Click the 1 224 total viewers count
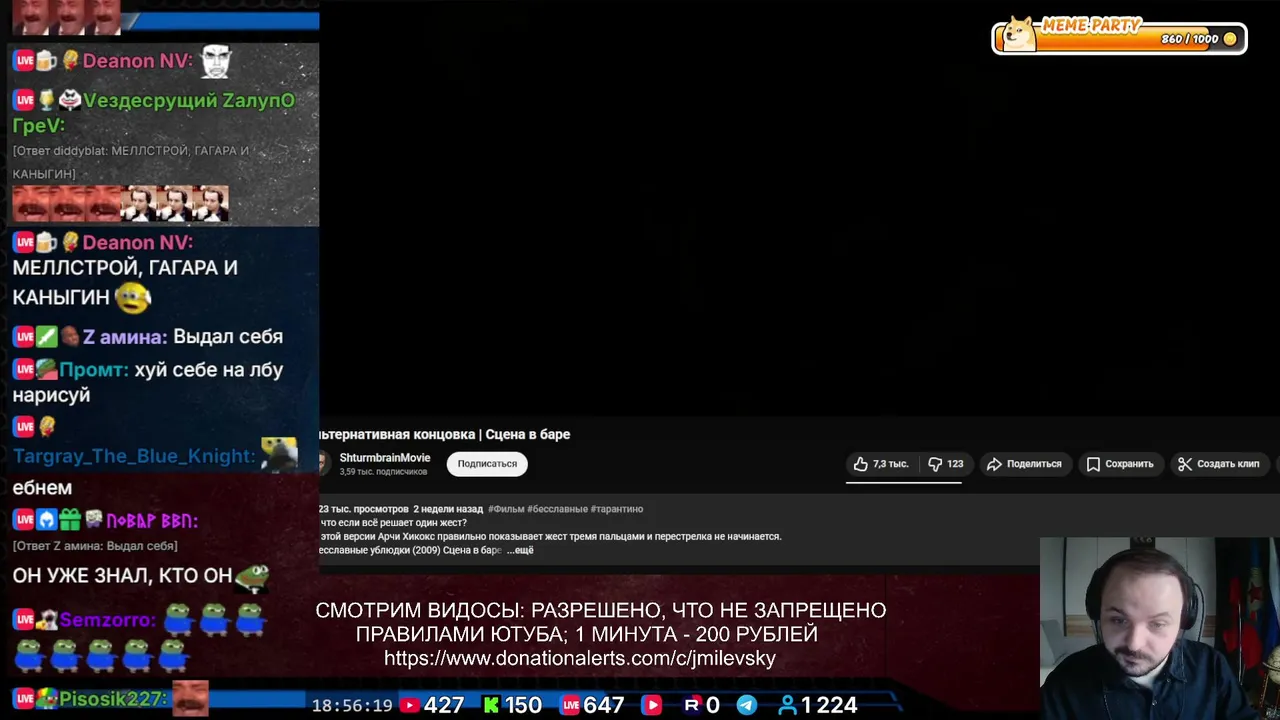The width and height of the screenshot is (1280, 720). tap(829, 706)
